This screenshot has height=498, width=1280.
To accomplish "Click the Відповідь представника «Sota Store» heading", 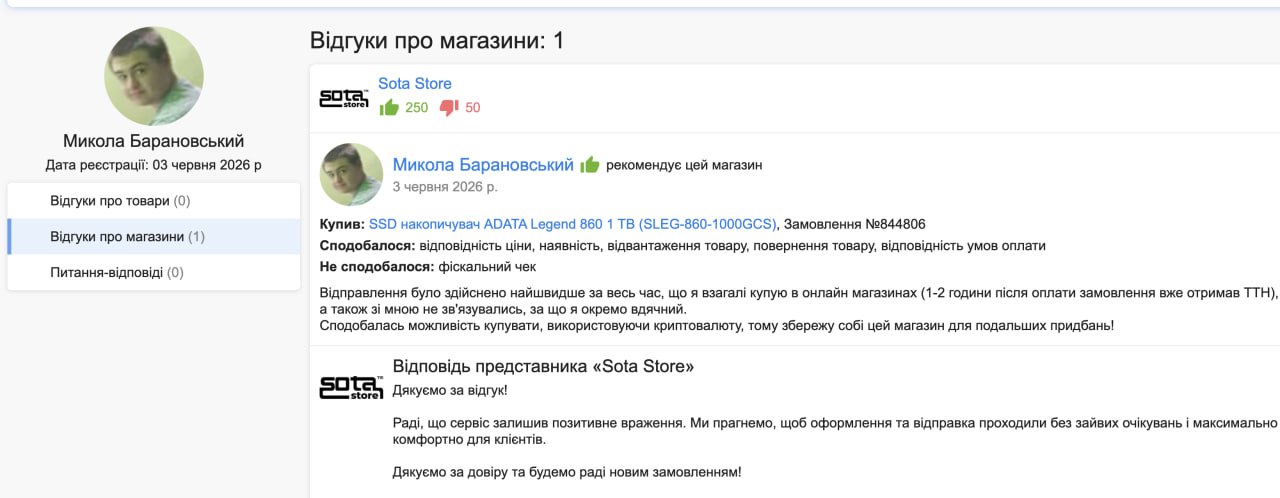I will (x=544, y=367).
